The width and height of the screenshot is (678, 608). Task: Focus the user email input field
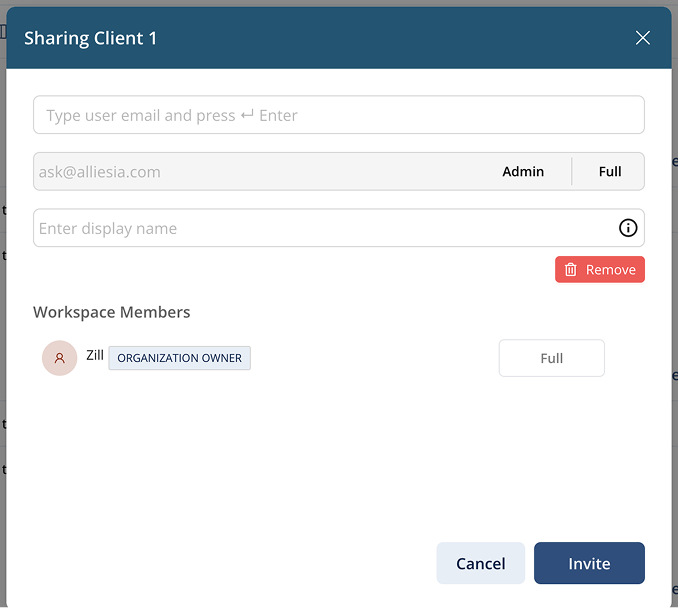(338, 115)
